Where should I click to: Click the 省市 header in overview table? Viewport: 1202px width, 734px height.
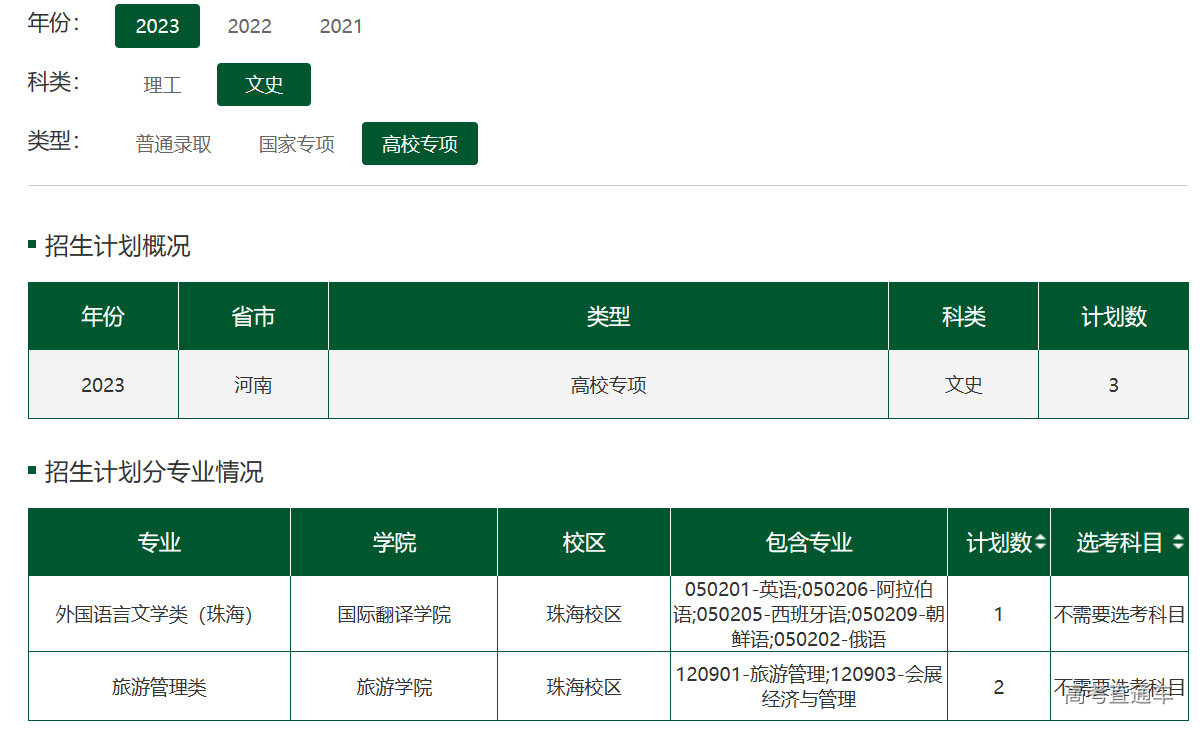pyautogui.click(x=253, y=317)
